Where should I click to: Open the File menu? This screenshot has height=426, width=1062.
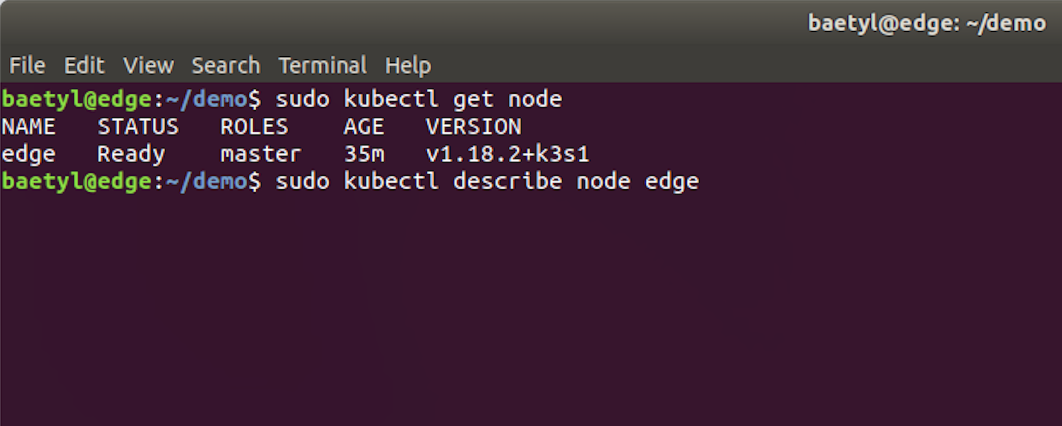point(27,66)
